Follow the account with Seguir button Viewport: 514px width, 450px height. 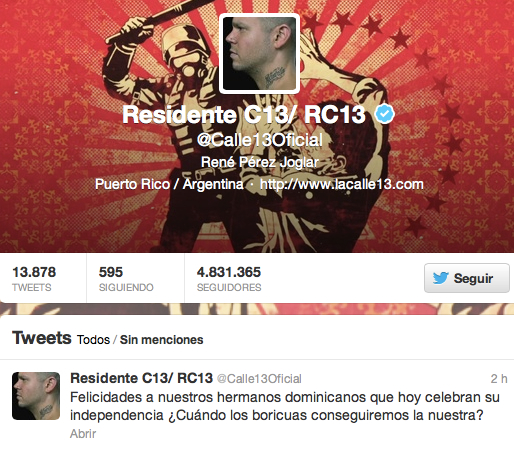point(467,278)
